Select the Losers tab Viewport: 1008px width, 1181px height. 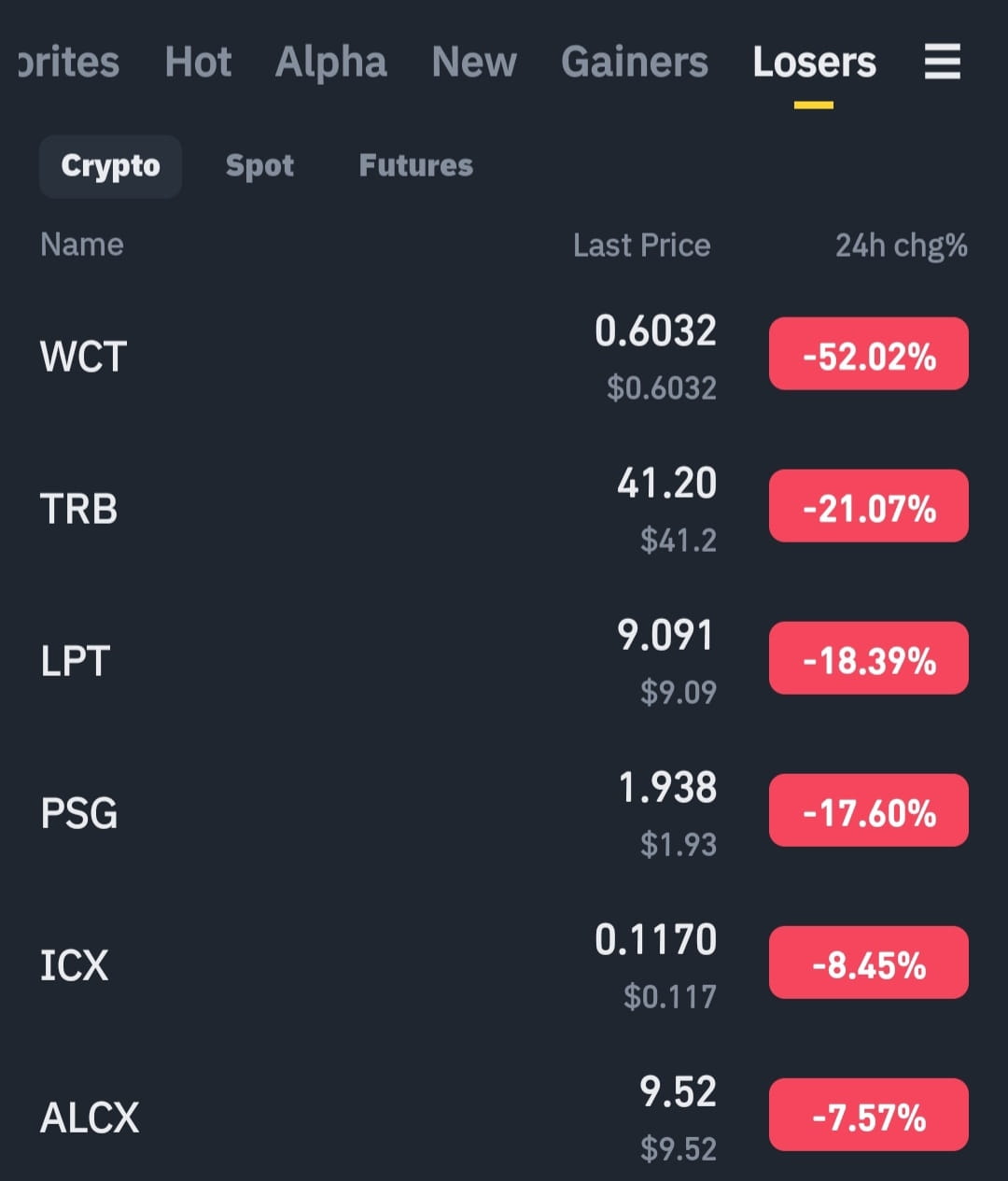814,63
